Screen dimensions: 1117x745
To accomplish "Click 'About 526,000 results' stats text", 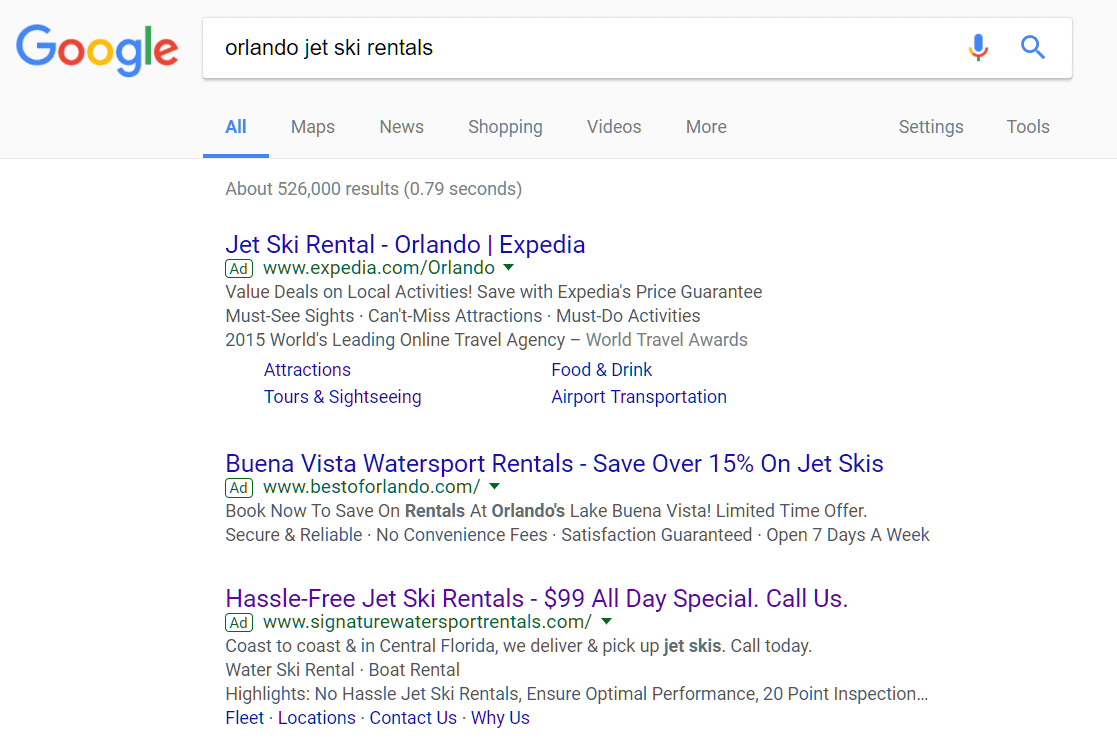I will click(373, 189).
